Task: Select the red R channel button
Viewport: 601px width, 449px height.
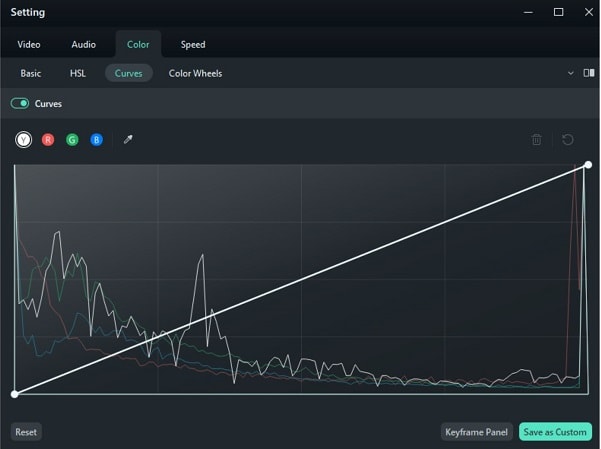Action: [x=48, y=140]
